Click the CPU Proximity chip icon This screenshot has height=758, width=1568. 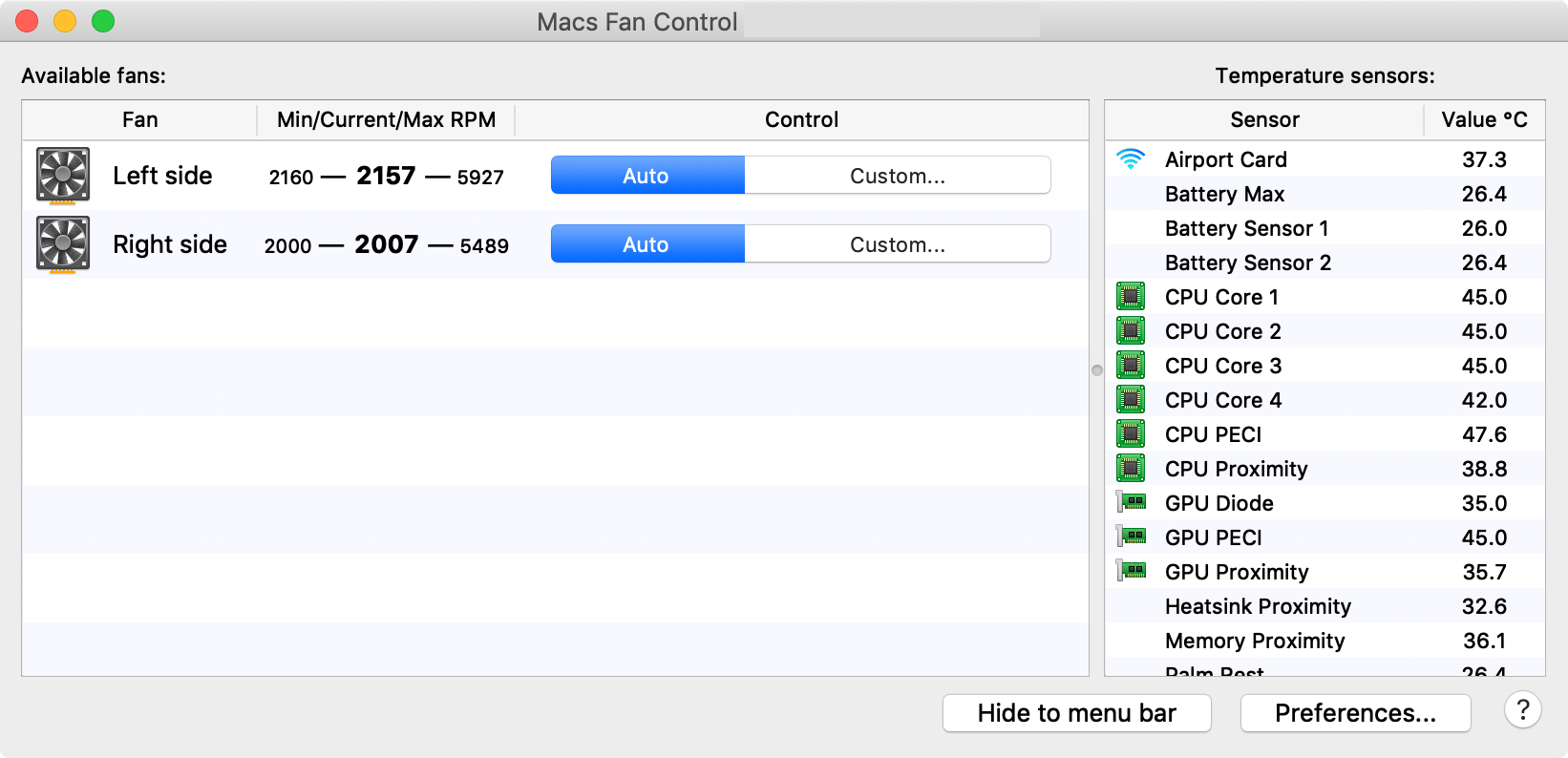pyautogui.click(x=1131, y=469)
